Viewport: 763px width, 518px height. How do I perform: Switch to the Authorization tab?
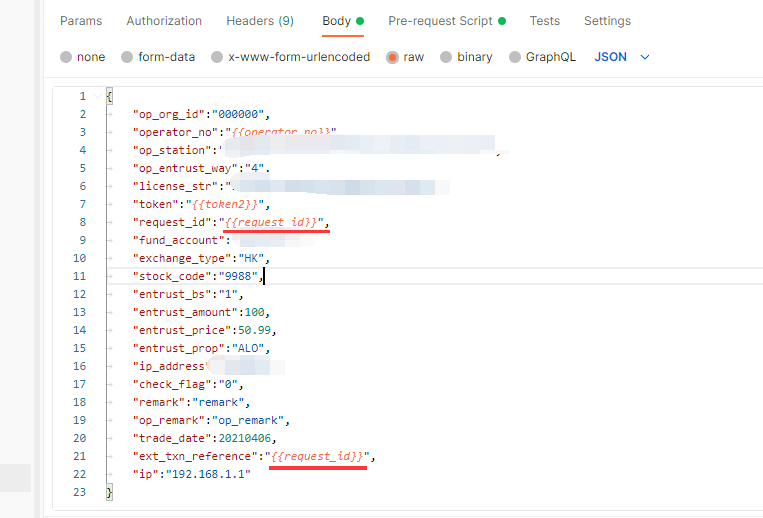pos(164,21)
